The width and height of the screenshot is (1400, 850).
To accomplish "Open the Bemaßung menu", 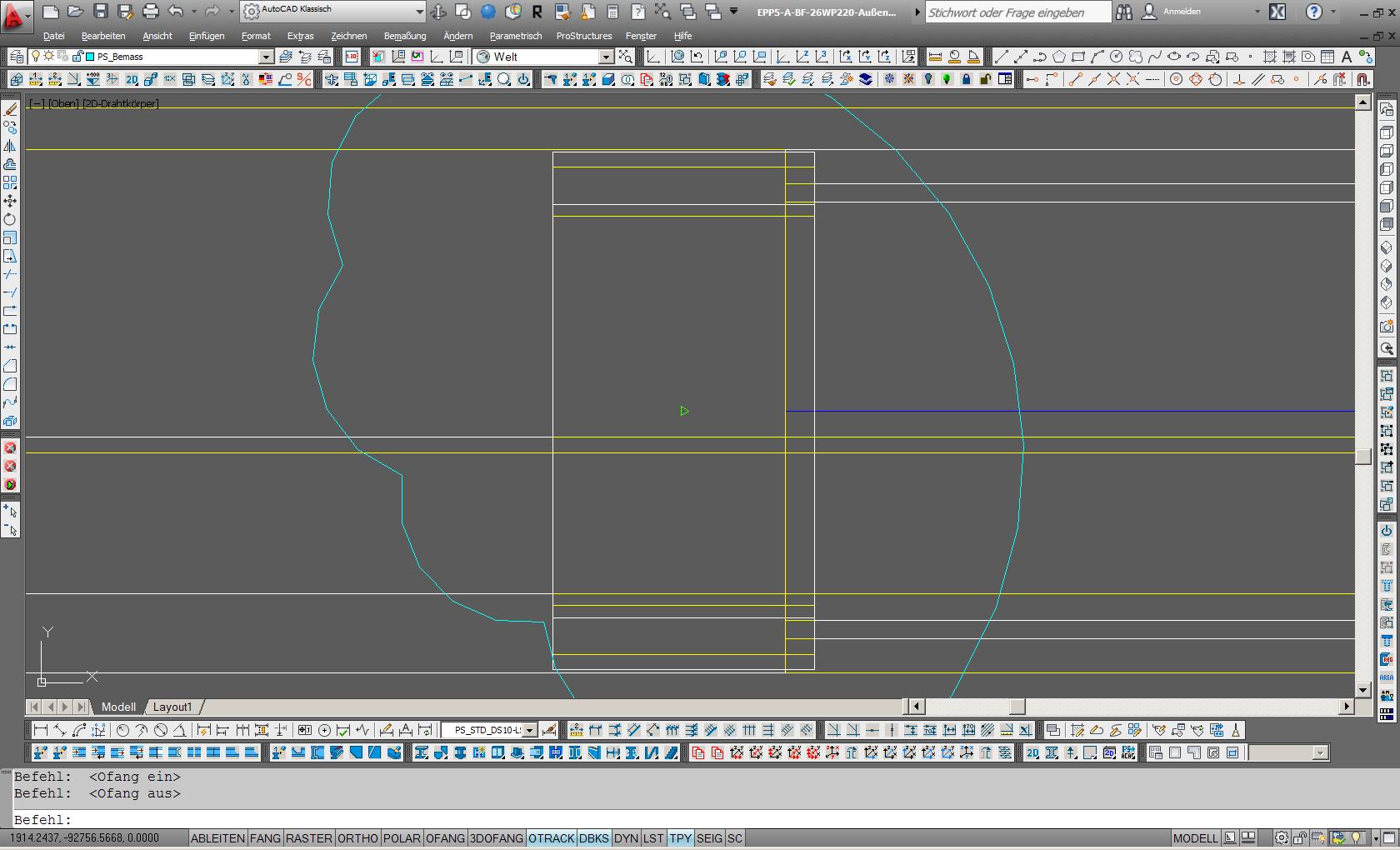I will 405,36.
